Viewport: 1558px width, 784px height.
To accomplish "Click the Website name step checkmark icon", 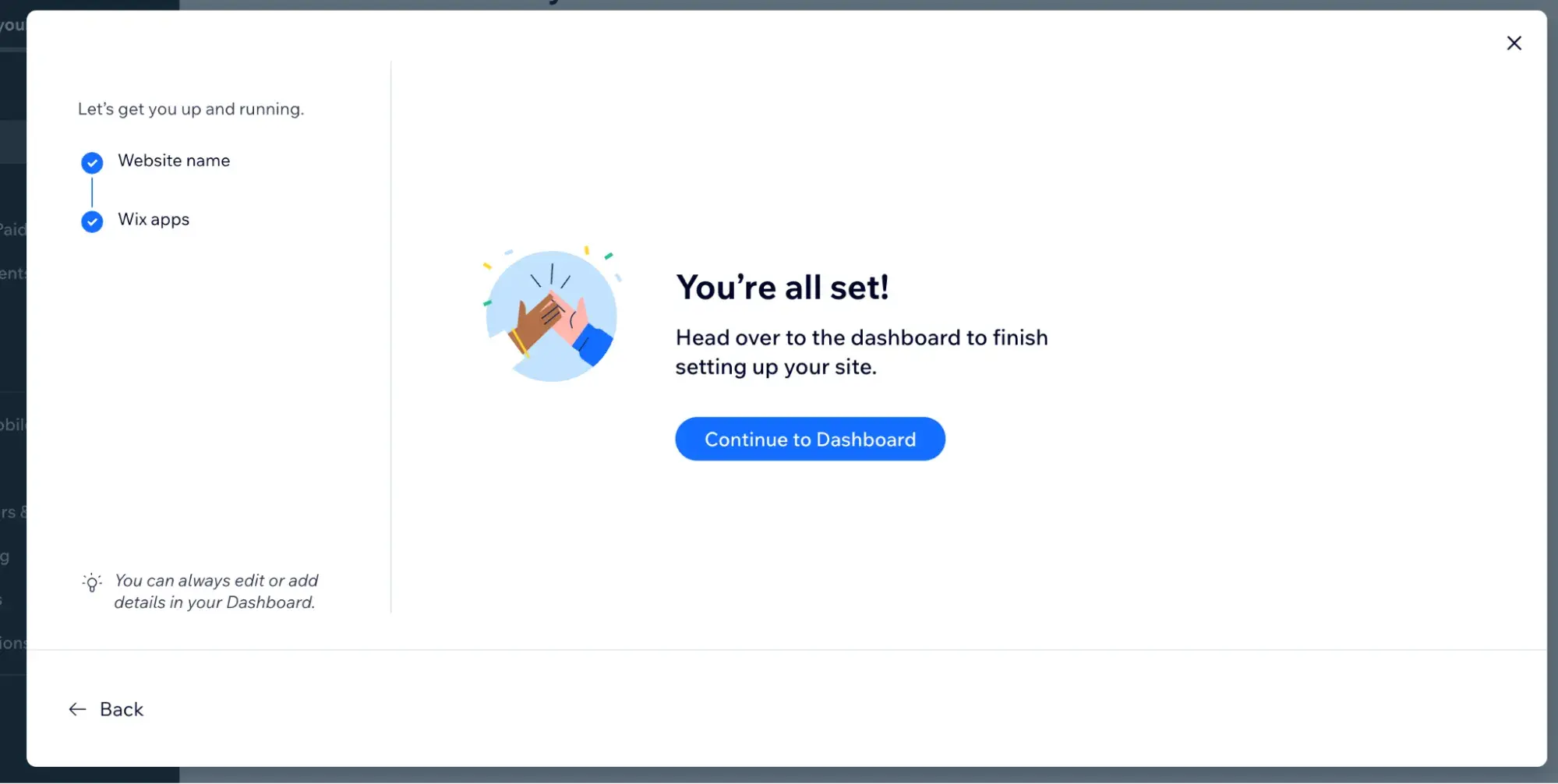I will [92, 162].
